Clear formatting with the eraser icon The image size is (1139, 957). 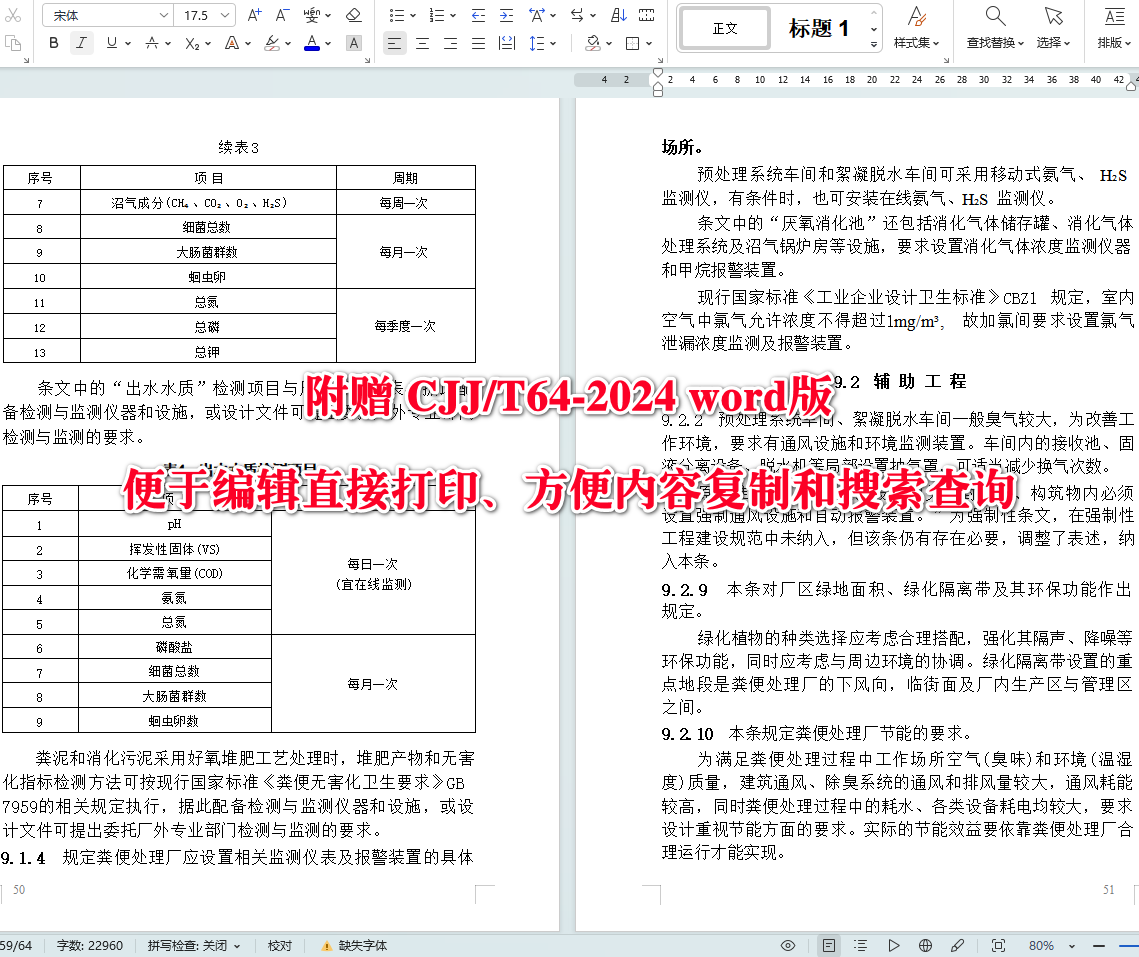pos(354,16)
